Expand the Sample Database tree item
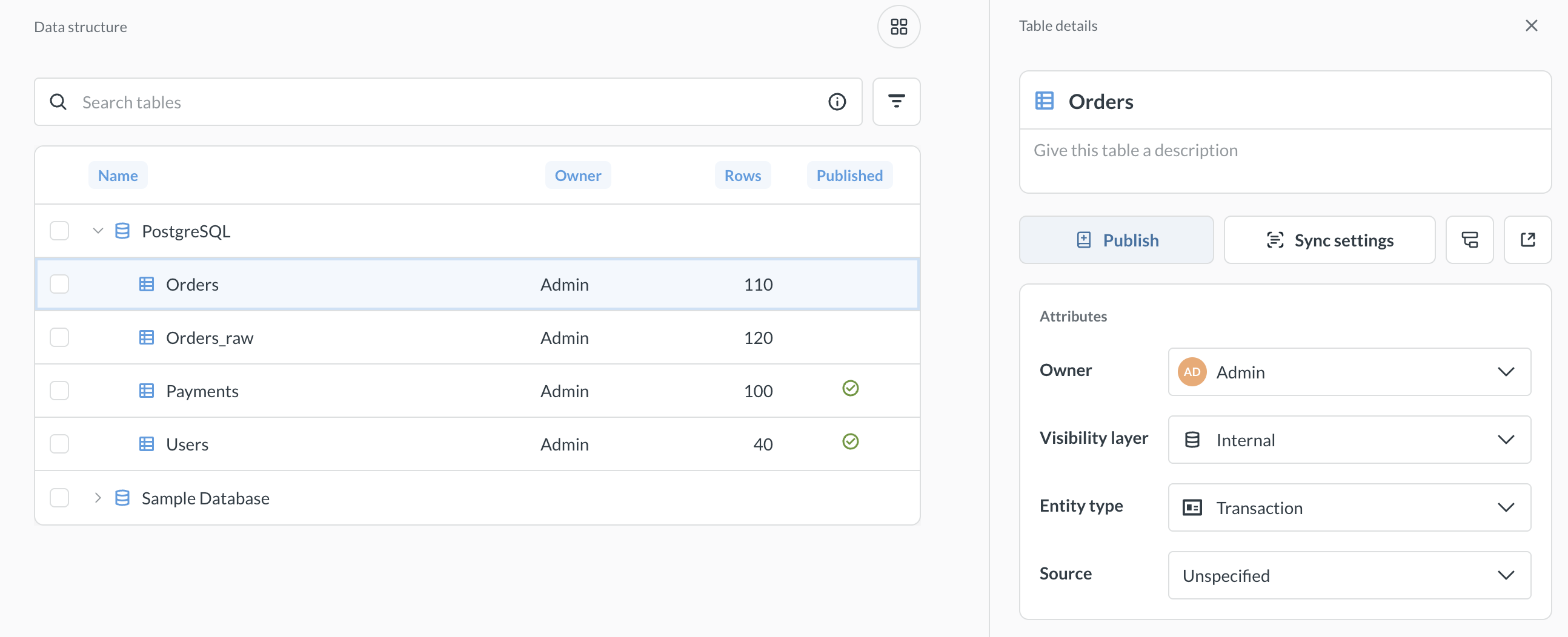The image size is (1568, 637). click(x=98, y=498)
